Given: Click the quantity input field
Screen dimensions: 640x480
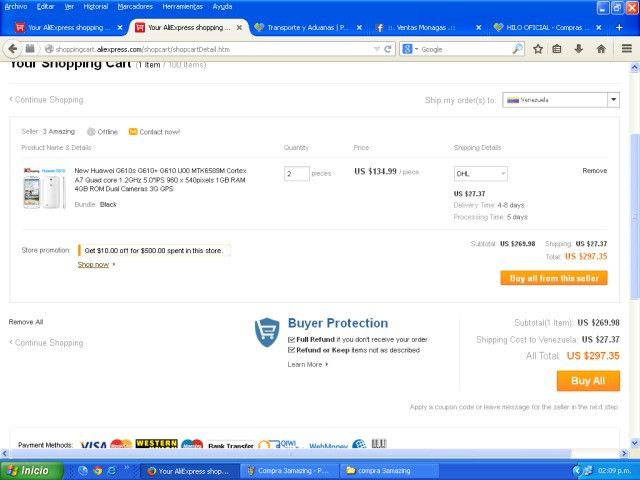Looking at the screenshot, I should [x=297, y=174].
